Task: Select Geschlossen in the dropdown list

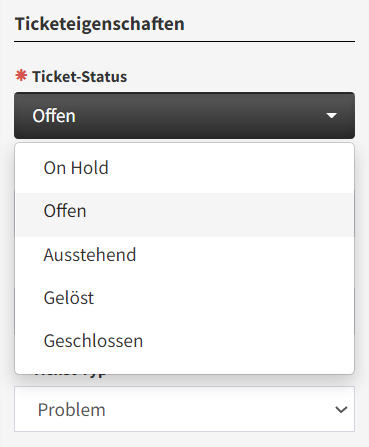Action: point(185,341)
